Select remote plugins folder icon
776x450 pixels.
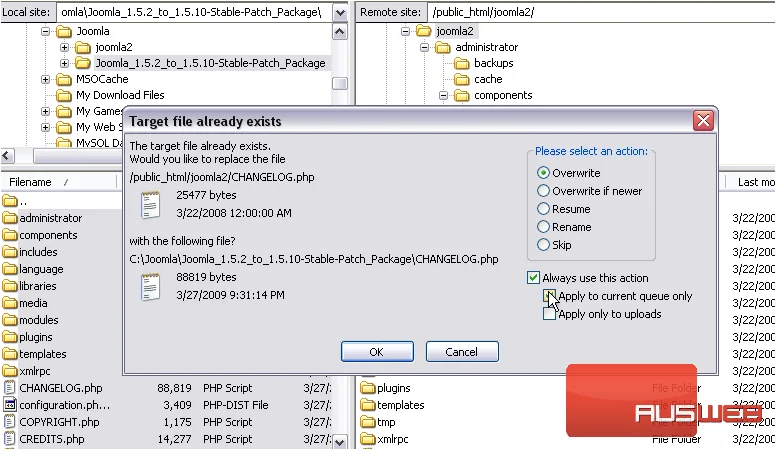tap(368, 388)
